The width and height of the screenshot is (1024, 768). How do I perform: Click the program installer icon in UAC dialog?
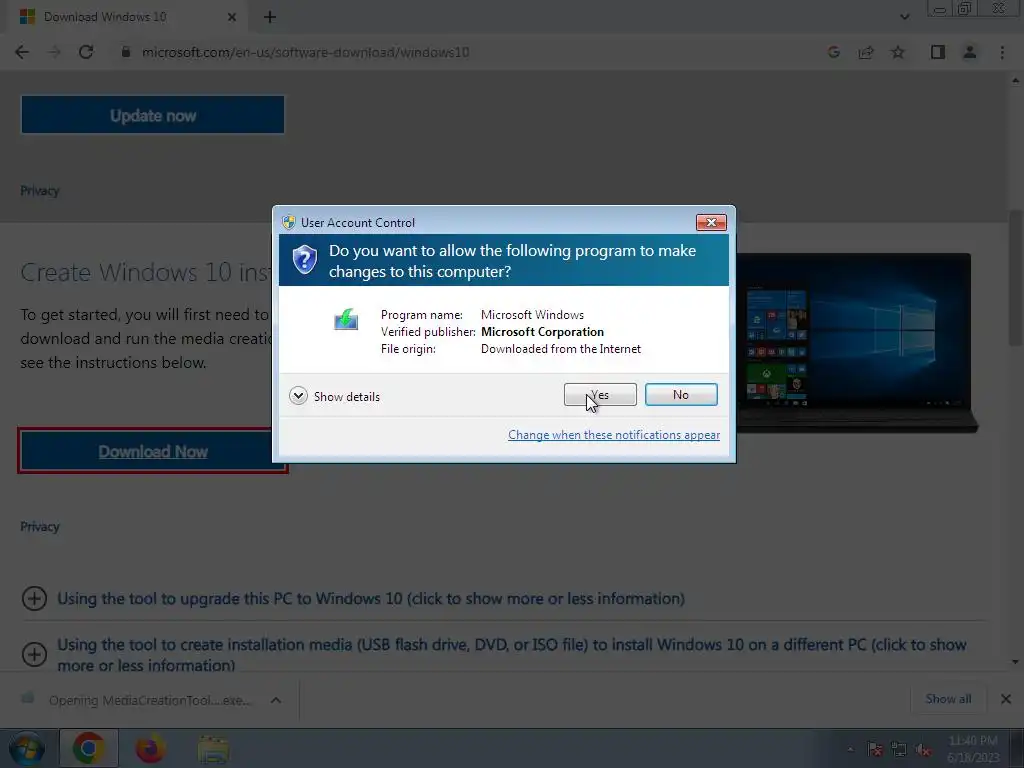point(346,319)
